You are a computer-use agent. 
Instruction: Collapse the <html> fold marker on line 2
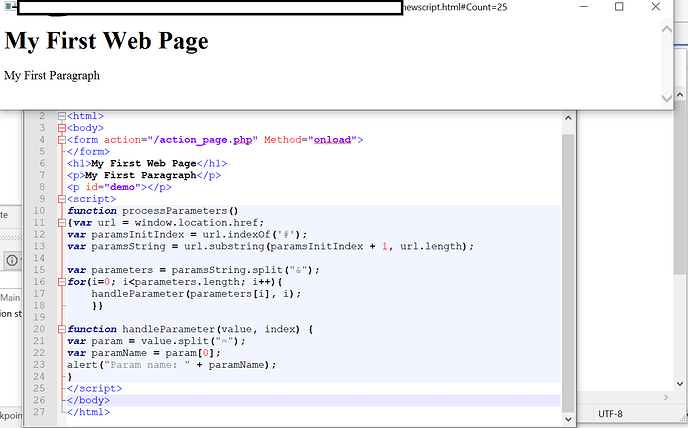(x=62, y=116)
